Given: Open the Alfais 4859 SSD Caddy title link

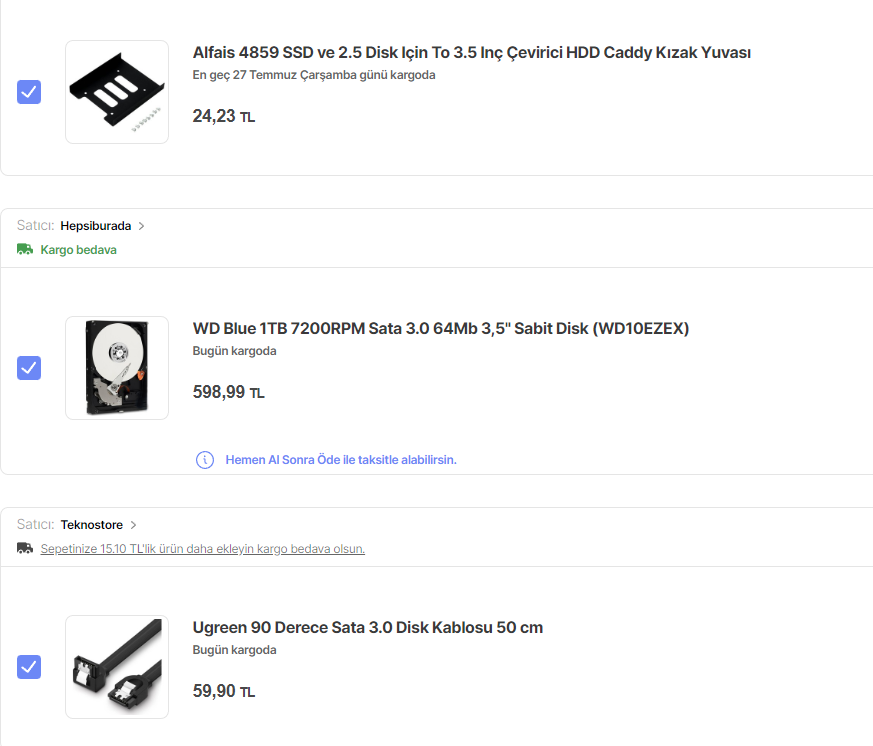Looking at the screenshot, I should 471,53.
